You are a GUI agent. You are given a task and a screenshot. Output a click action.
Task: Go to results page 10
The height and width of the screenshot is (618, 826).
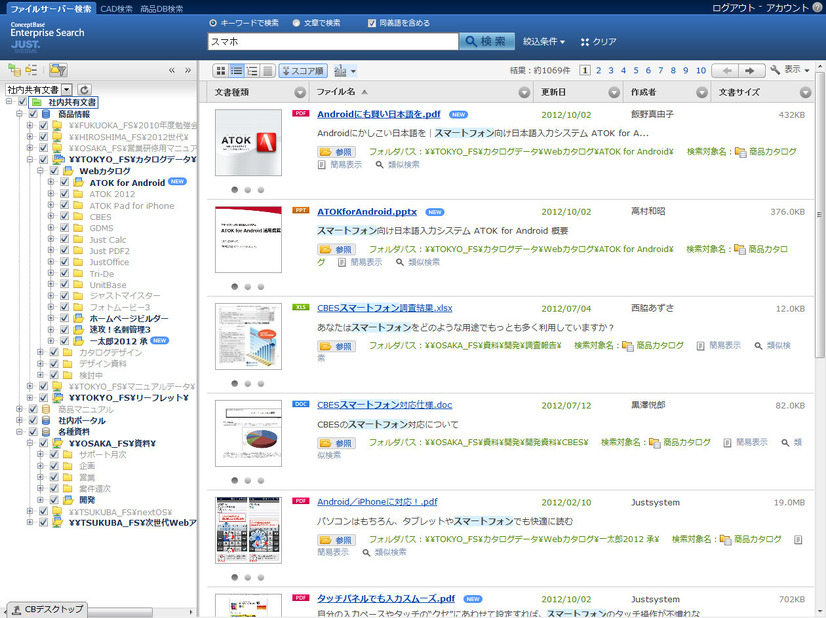pyautogui.click(x=701, y=71)
